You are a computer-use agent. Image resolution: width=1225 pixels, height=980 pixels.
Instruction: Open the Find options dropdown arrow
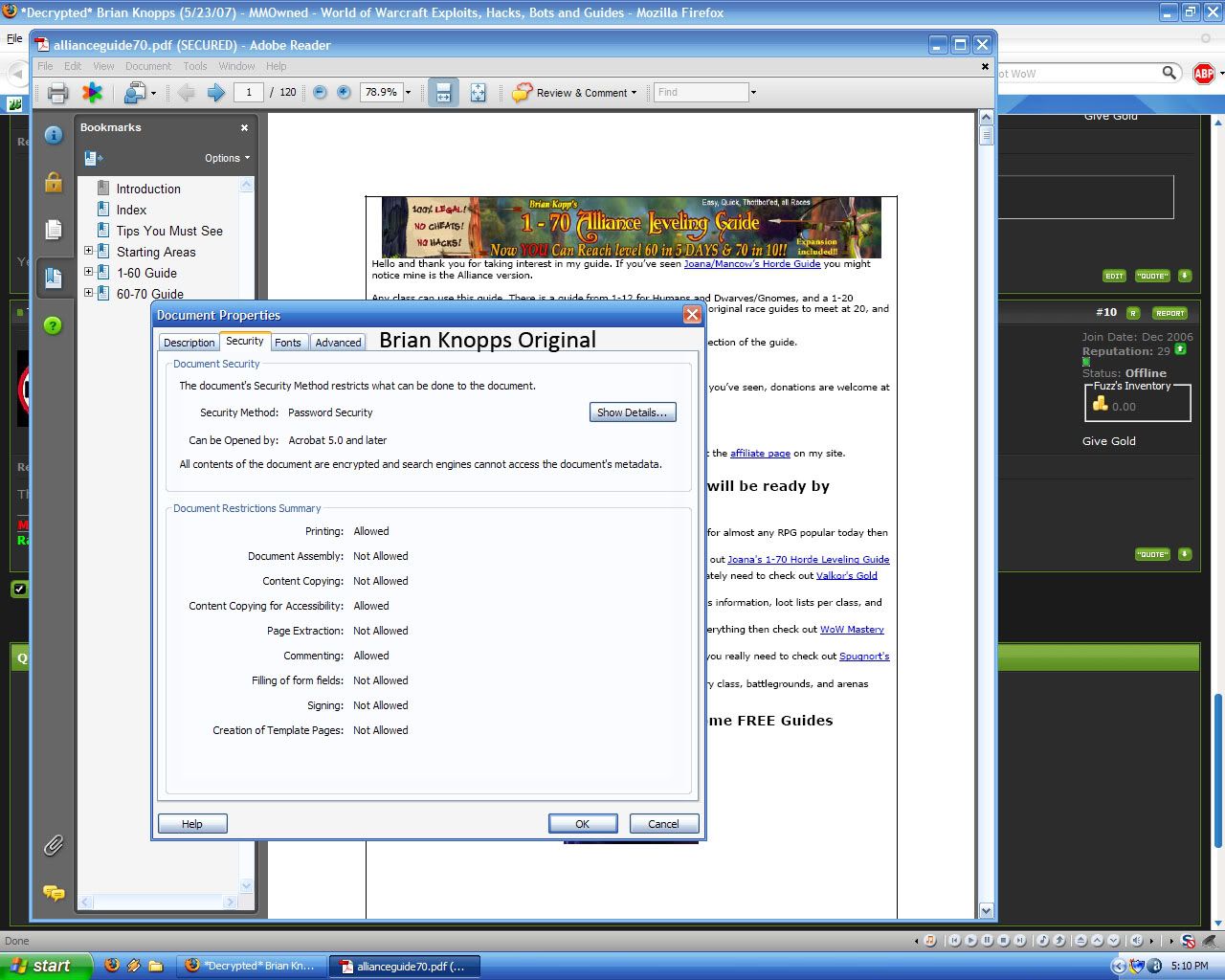pos(753,93)
